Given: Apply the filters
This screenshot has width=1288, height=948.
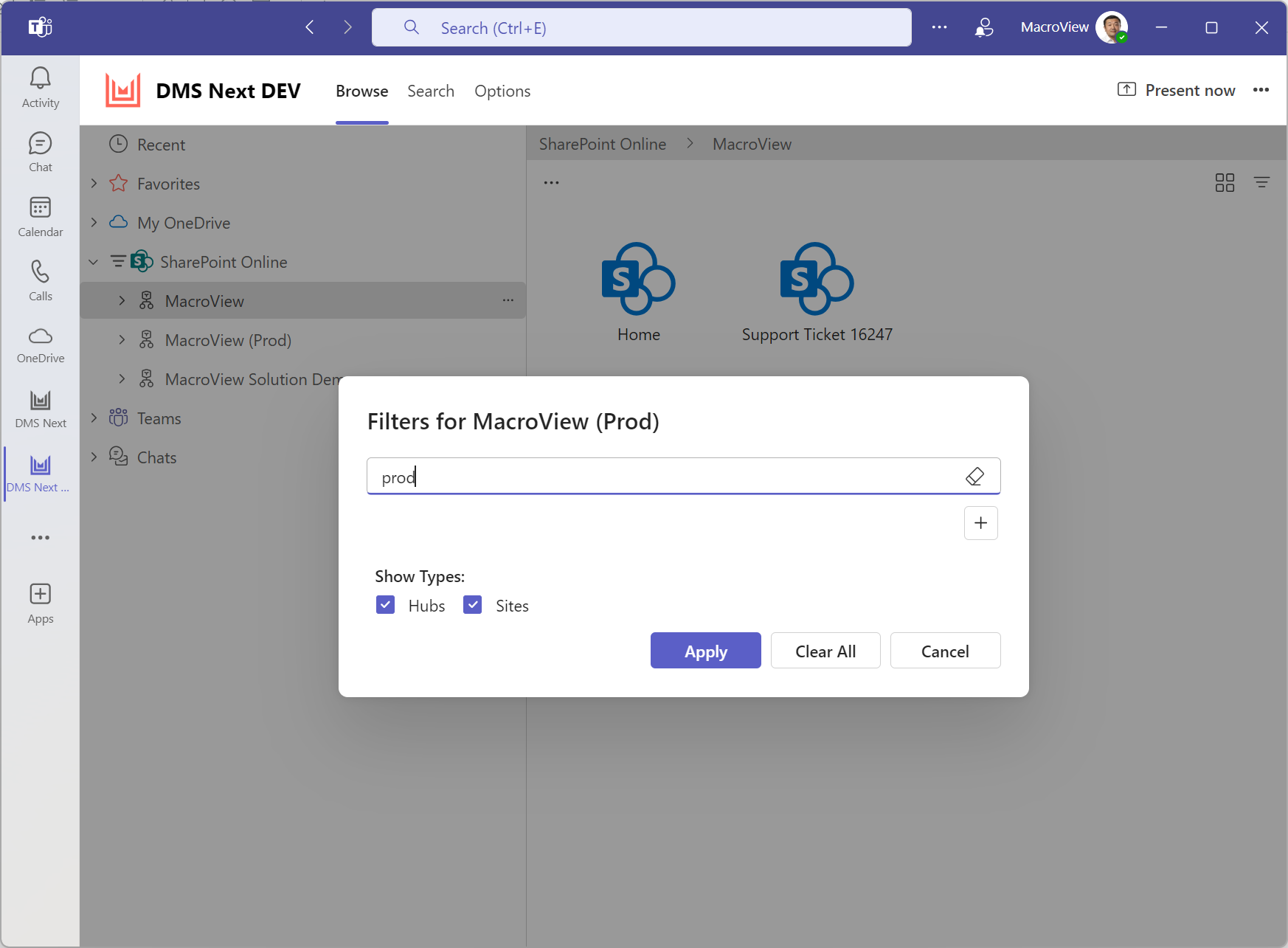Looking at the screenshot, I should [x=706, y=651].
